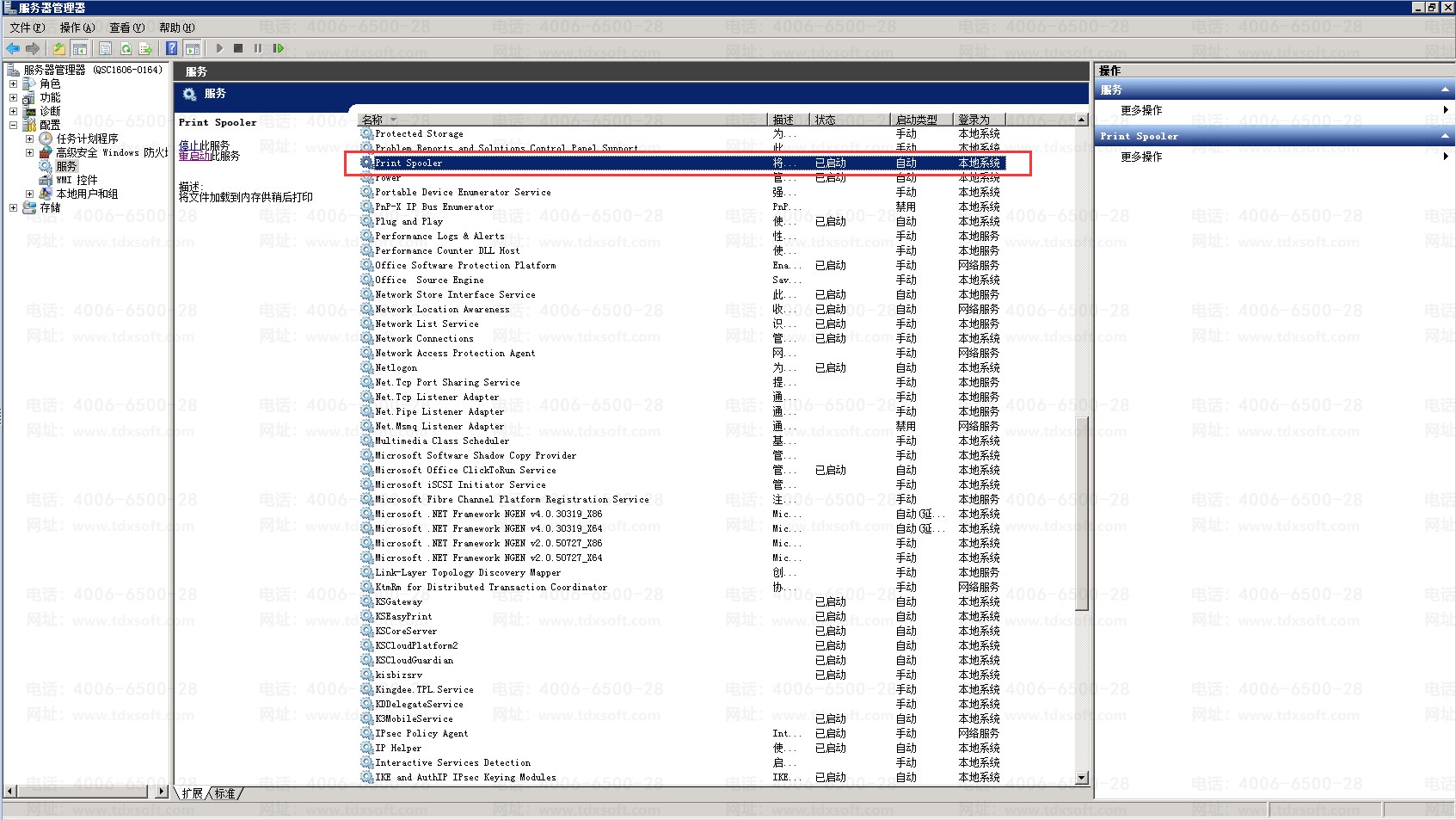Click the Refresh toolbar icon

tap(126, 49)
